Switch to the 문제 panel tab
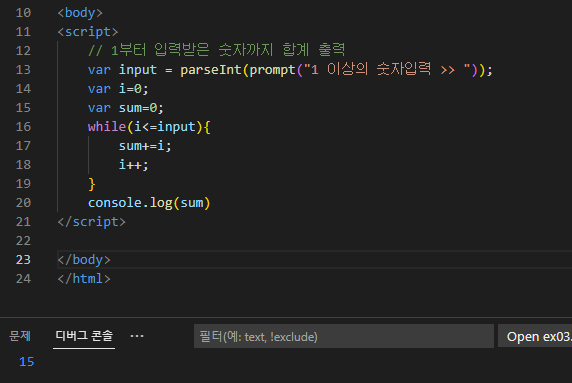Screen dimensions: 572x383 [x=20, y=336]
